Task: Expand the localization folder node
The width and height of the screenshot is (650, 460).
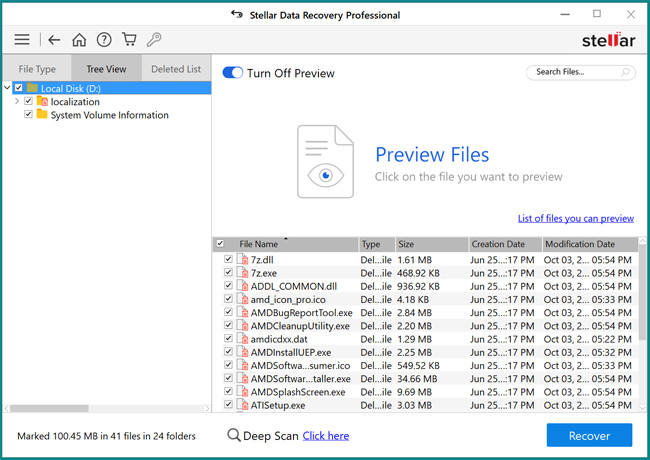Action: click(x=17, y=102)
